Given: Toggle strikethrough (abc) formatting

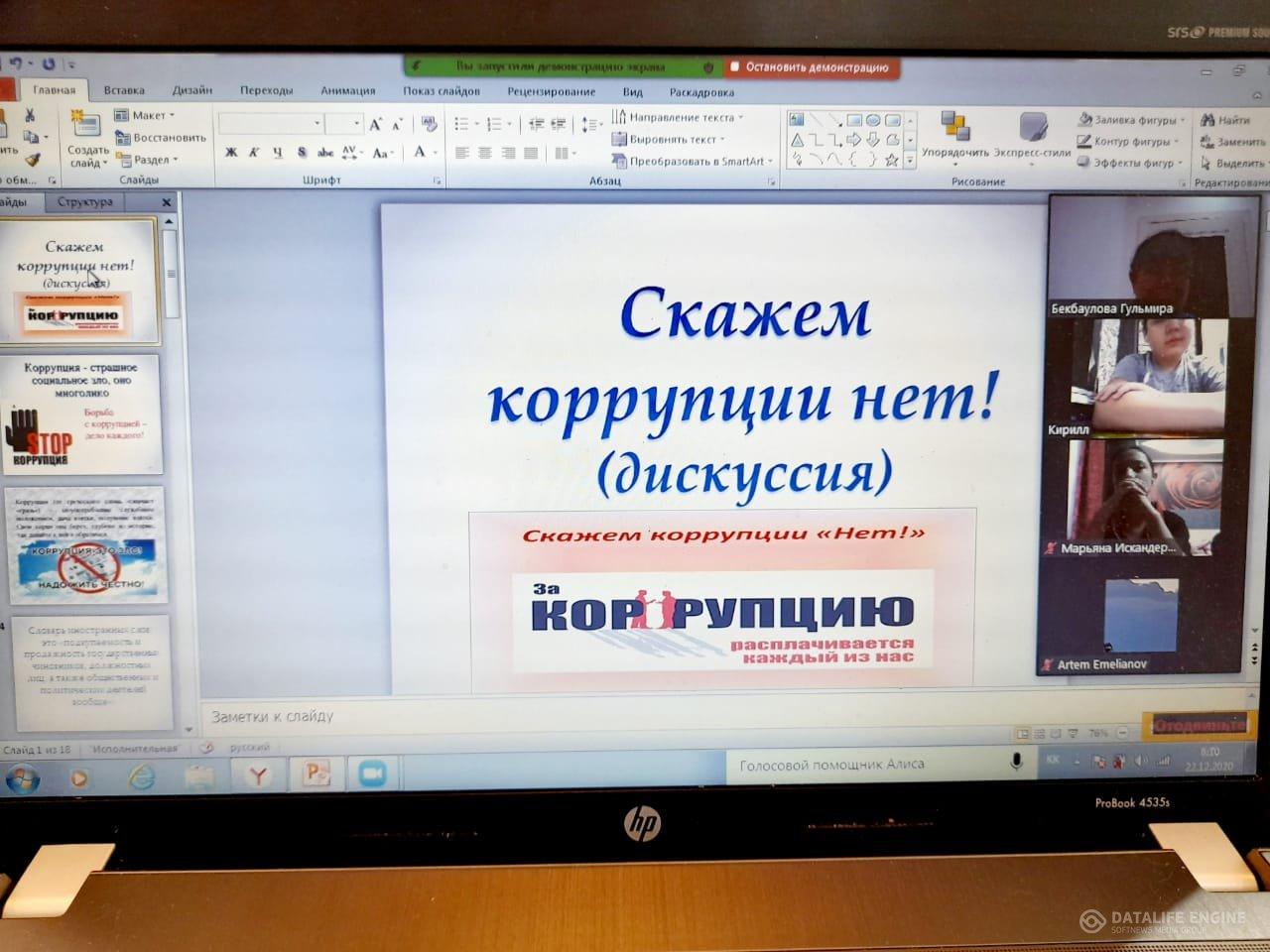Looking at the screenshot, I should pos(325,153).
